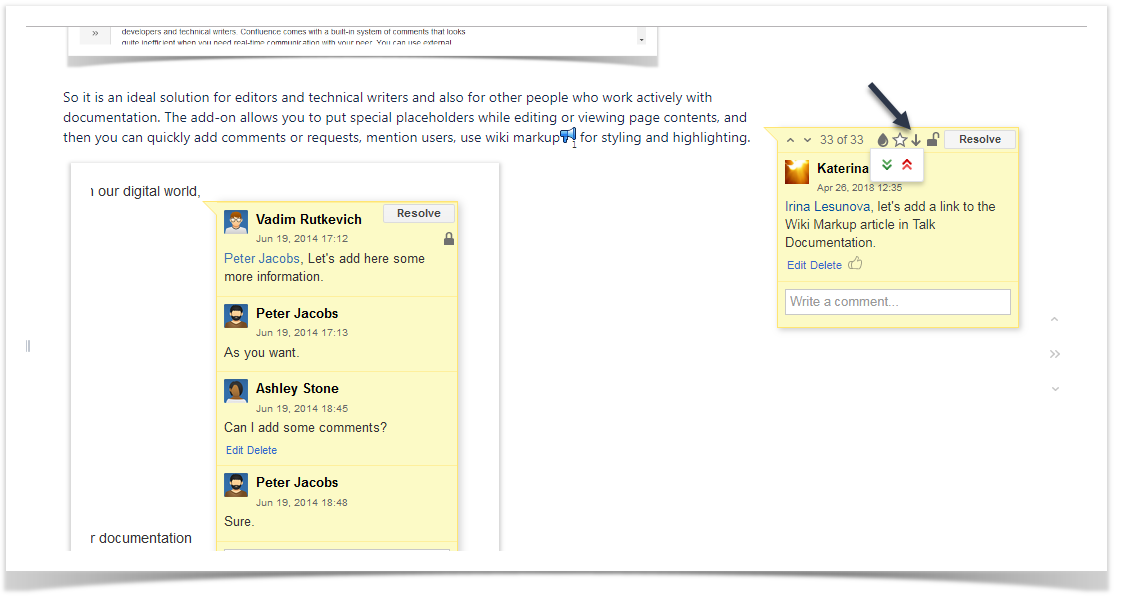
Task: Delete Katerina's comment
Action: coord(826,266)
